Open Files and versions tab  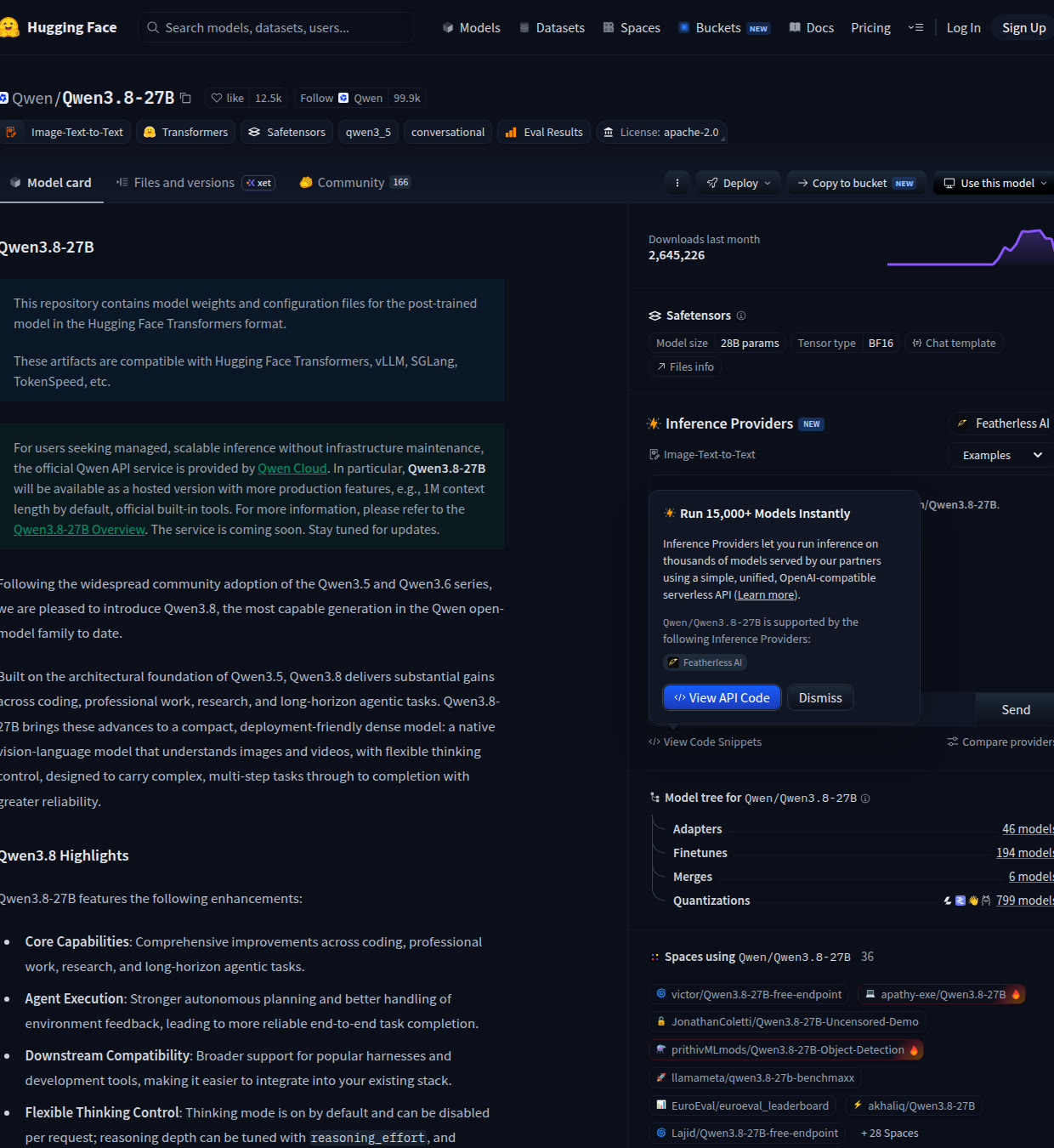coord(195,182)
